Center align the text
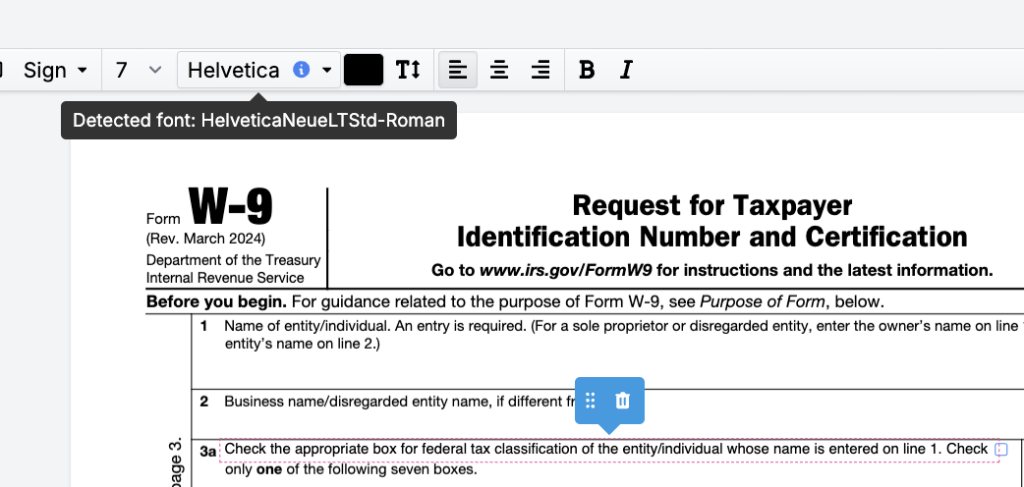Screen dimensions: 1024x487 coord(499,70)
